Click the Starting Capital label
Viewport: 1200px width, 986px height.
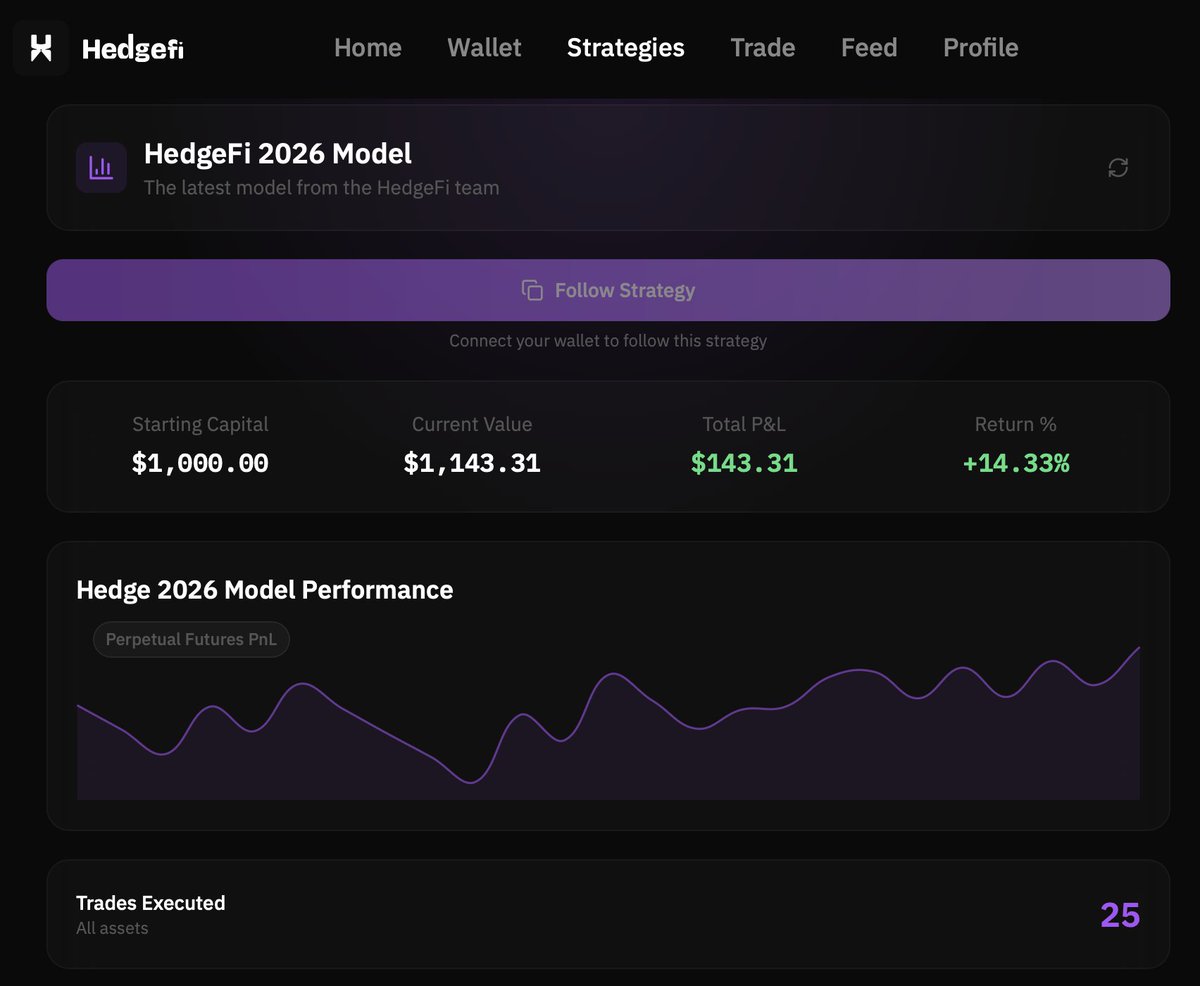click(200, 424)
